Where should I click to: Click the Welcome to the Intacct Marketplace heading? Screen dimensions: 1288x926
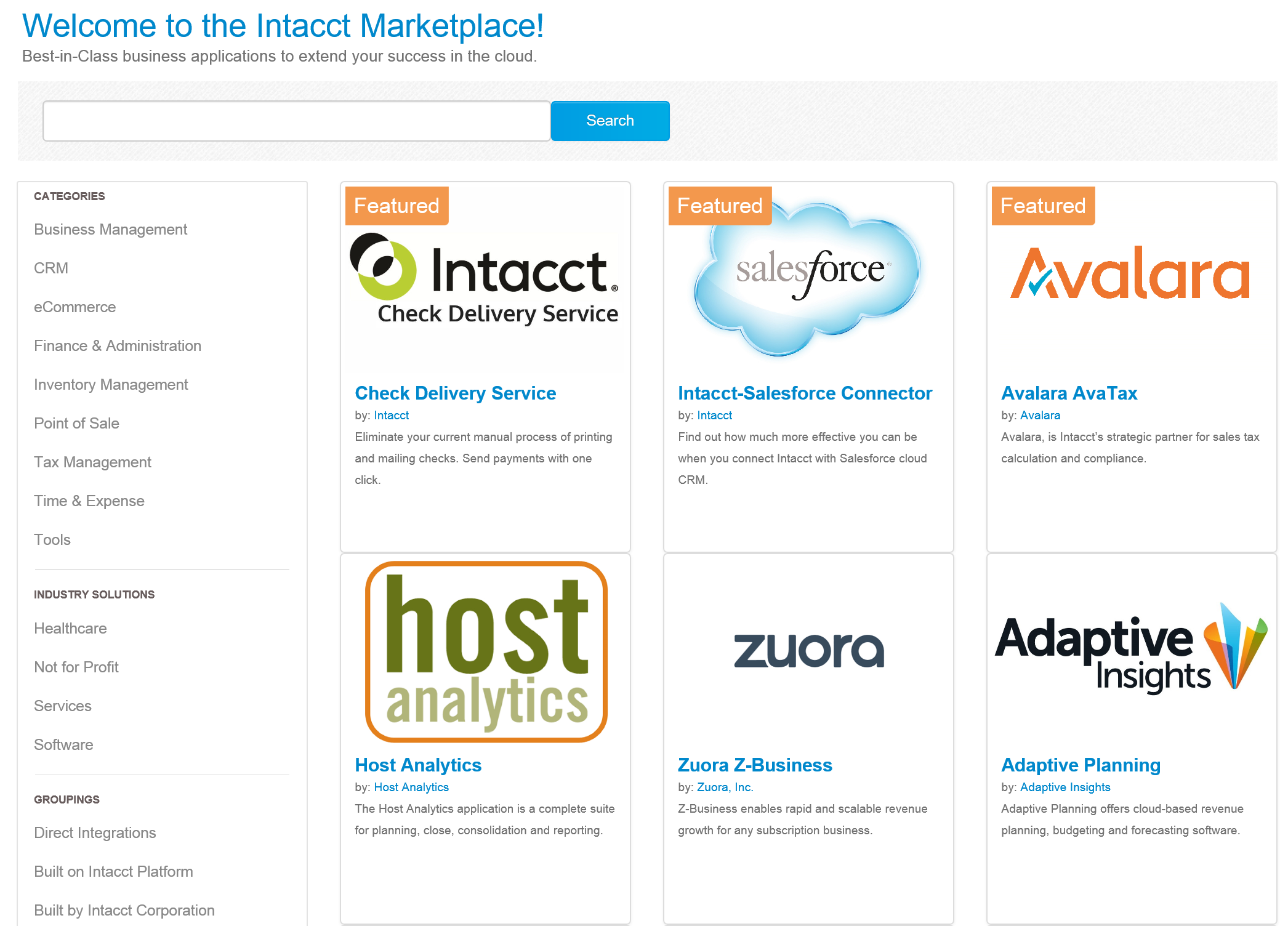click(x=283, y=26)
